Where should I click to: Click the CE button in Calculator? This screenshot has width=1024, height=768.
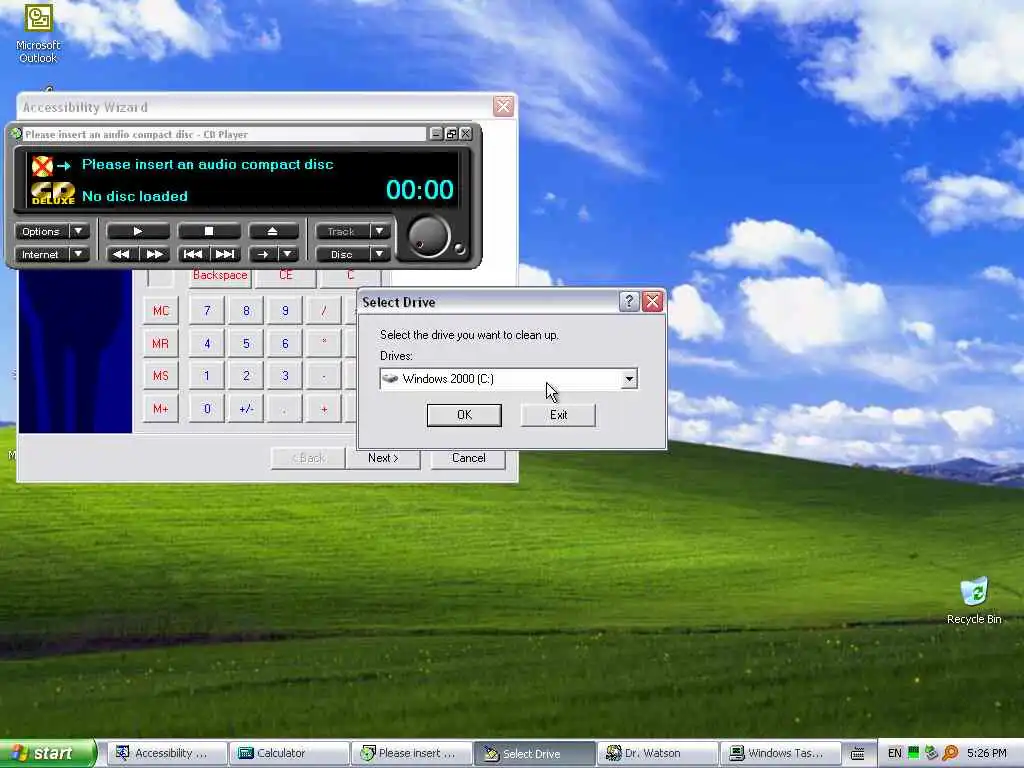point(285,276)
